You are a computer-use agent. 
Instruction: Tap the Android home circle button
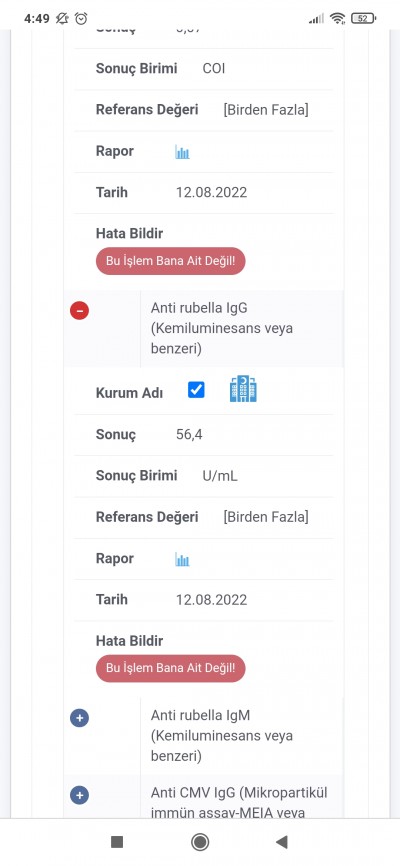pos(199,842)
